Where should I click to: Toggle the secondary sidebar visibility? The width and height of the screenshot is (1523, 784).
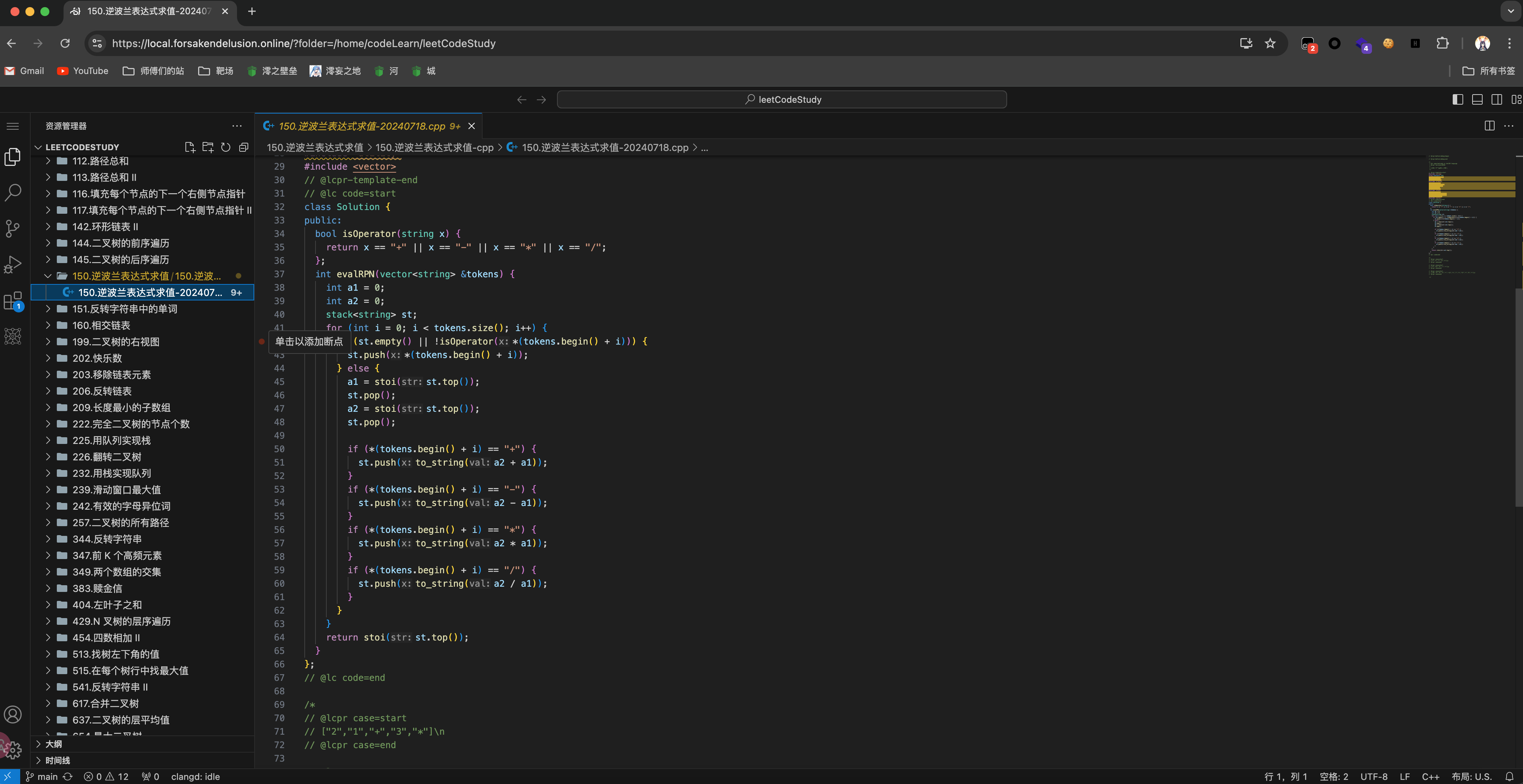[x=1496, y=99]
